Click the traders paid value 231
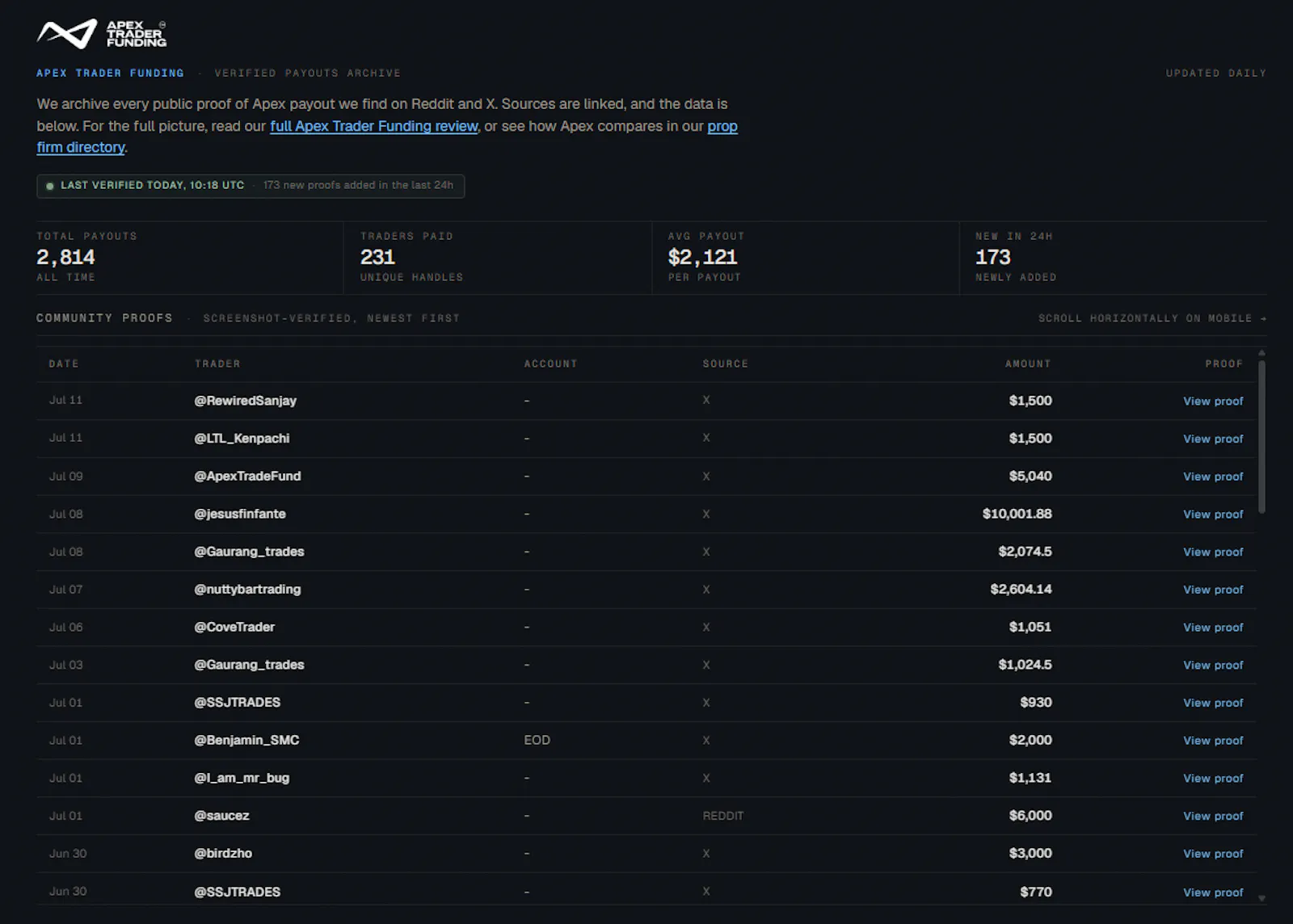This screenshot has height=924, width=1293. coord(377,258)
